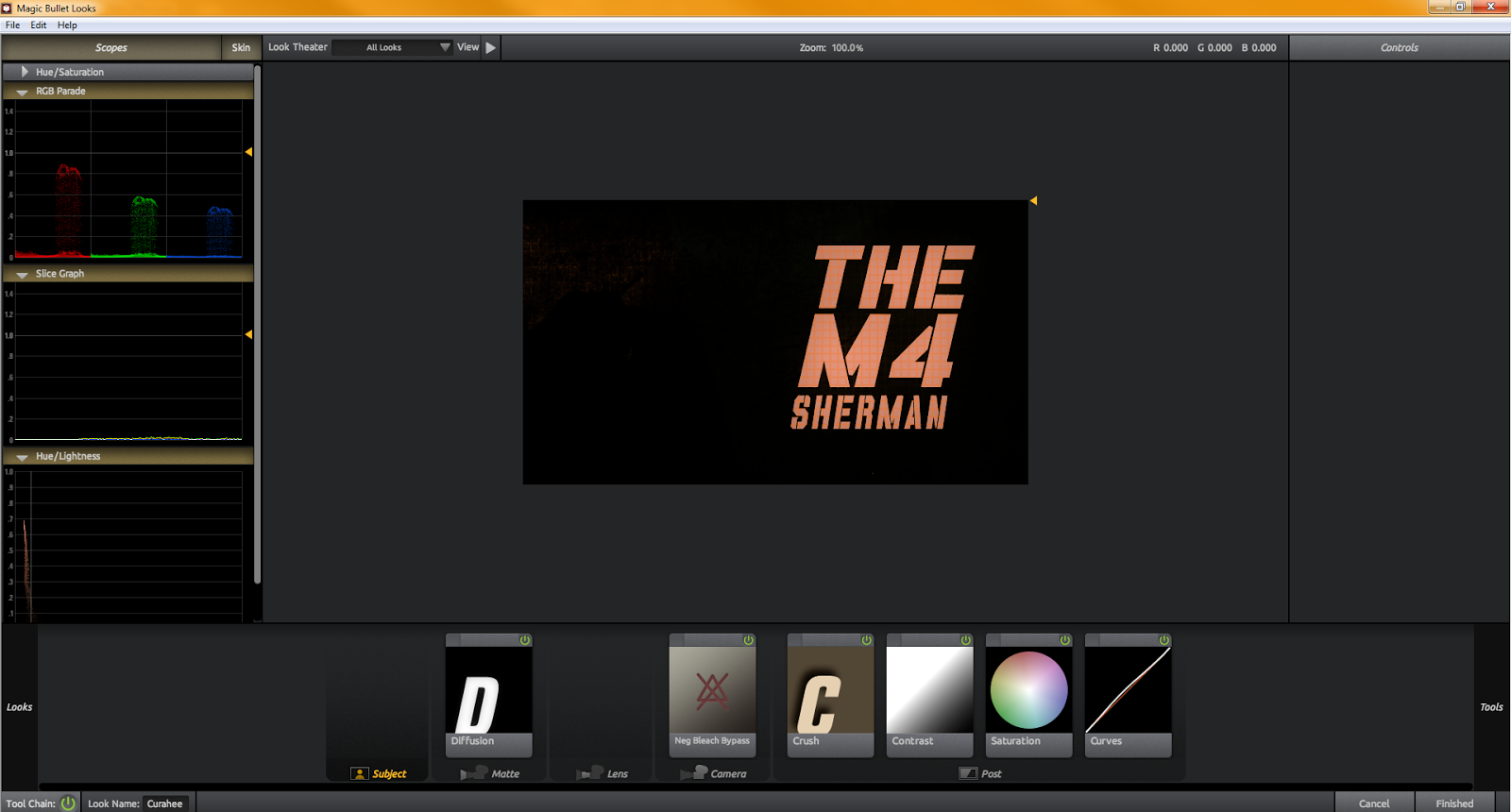Open the Looks drawer on left
This screenshot has width=1511, height=812.
pos(19,706)
